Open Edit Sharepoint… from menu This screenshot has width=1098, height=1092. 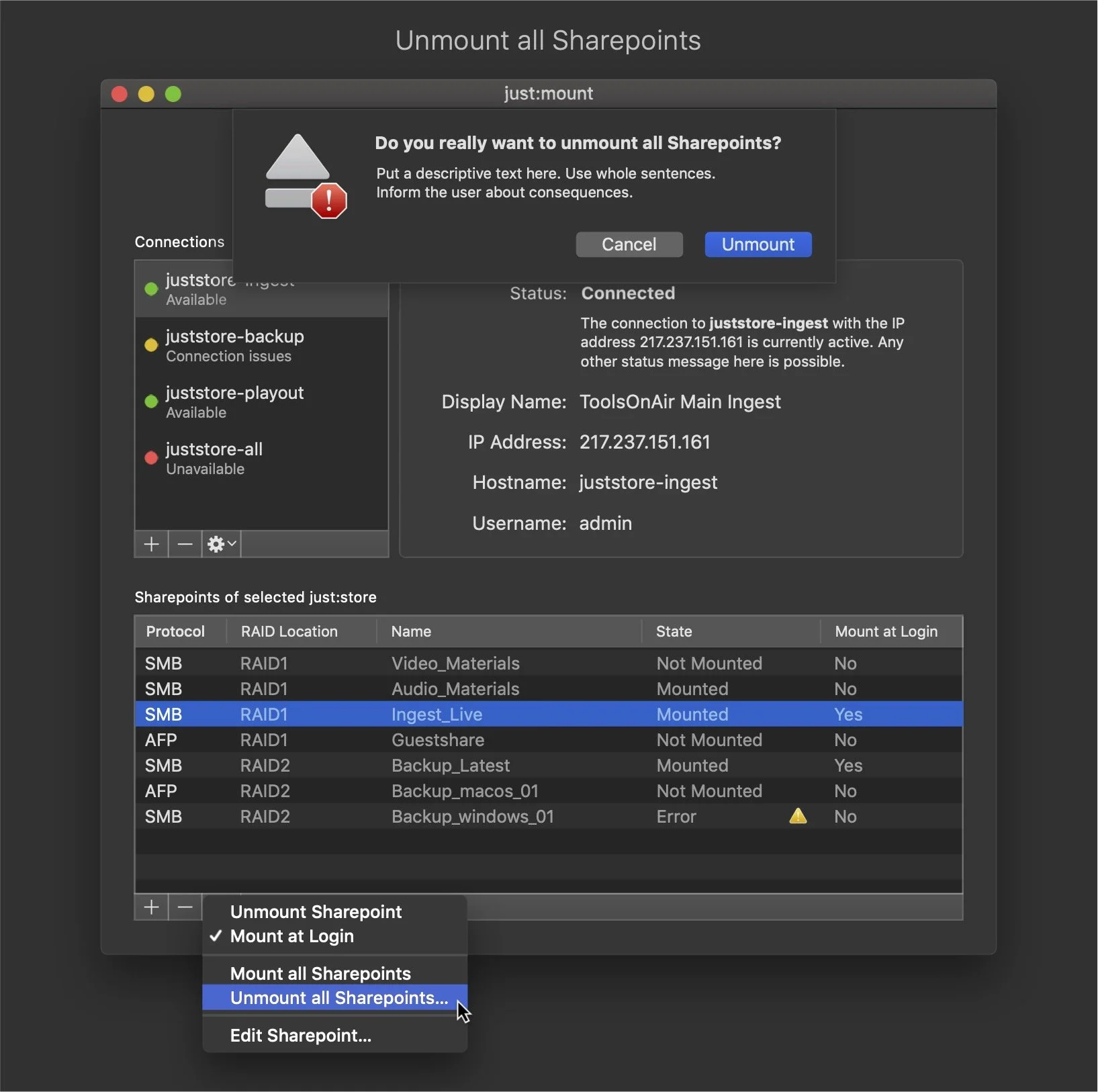tap(334, 1035)
